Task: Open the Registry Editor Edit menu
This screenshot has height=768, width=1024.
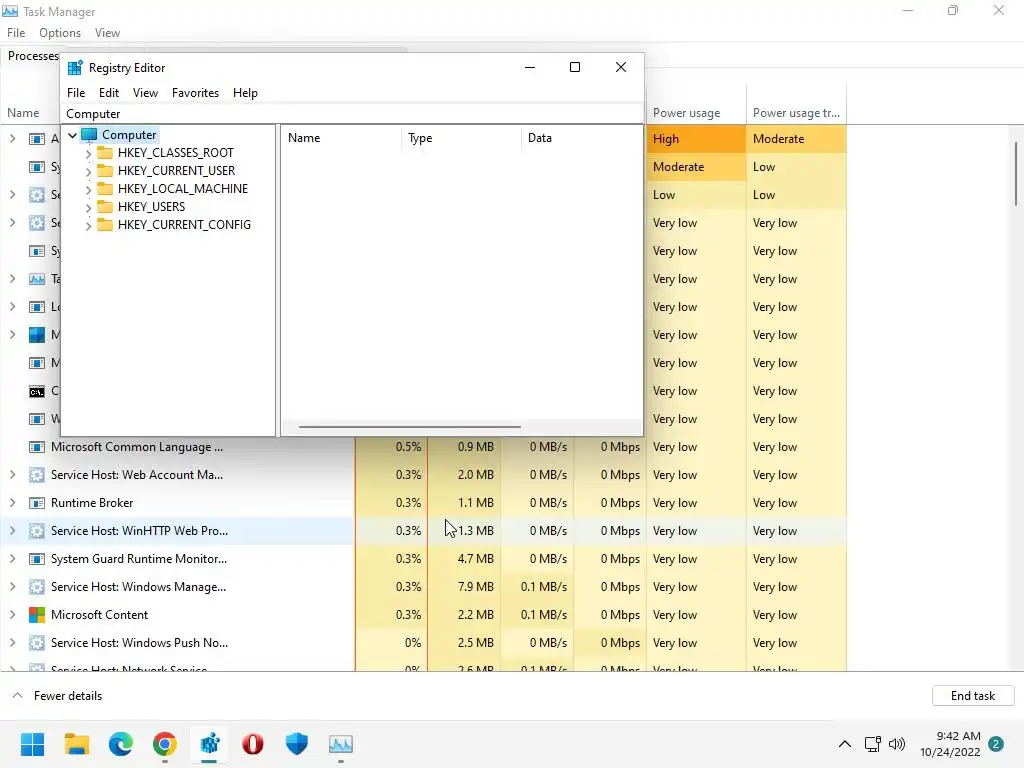Action: coord(108,93)
